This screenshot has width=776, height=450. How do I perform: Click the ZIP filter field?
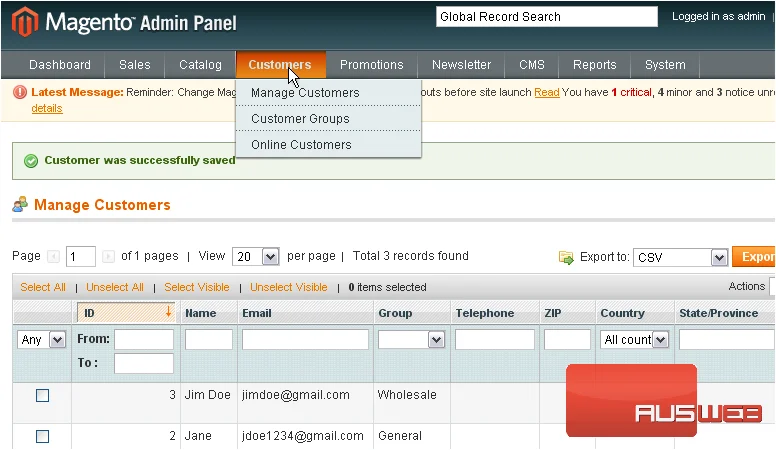click(x=567, y=340)
